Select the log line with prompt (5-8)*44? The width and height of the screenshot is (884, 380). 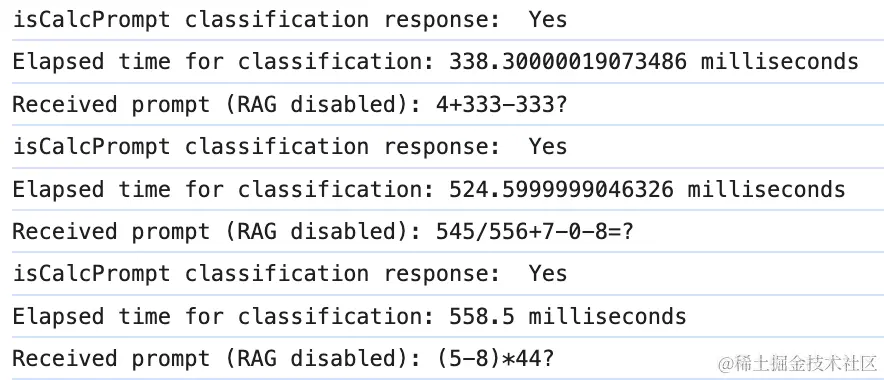442,358
